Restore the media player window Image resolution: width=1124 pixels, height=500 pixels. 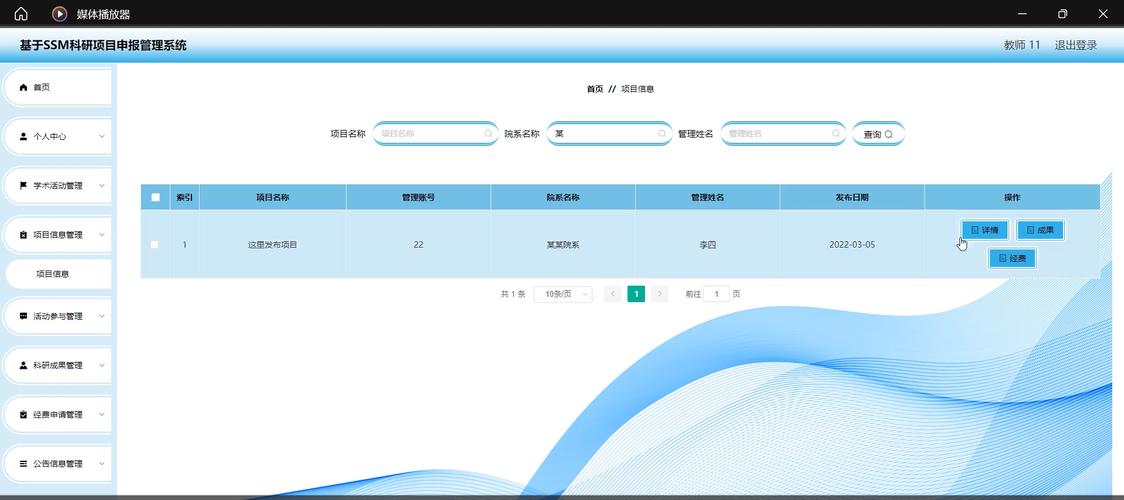tap(1062, 14)
